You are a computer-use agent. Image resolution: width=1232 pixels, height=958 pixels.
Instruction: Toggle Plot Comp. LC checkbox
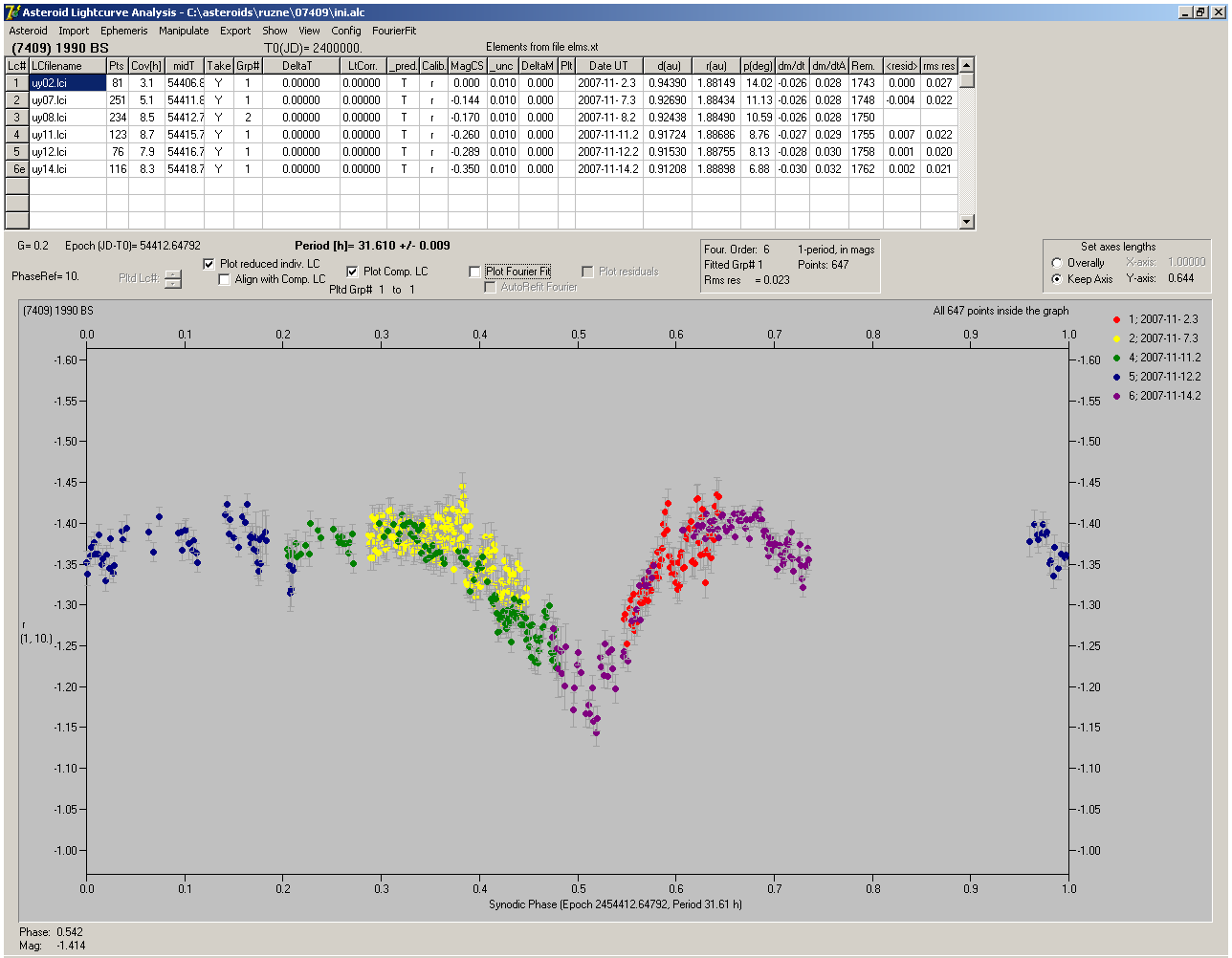352,272
